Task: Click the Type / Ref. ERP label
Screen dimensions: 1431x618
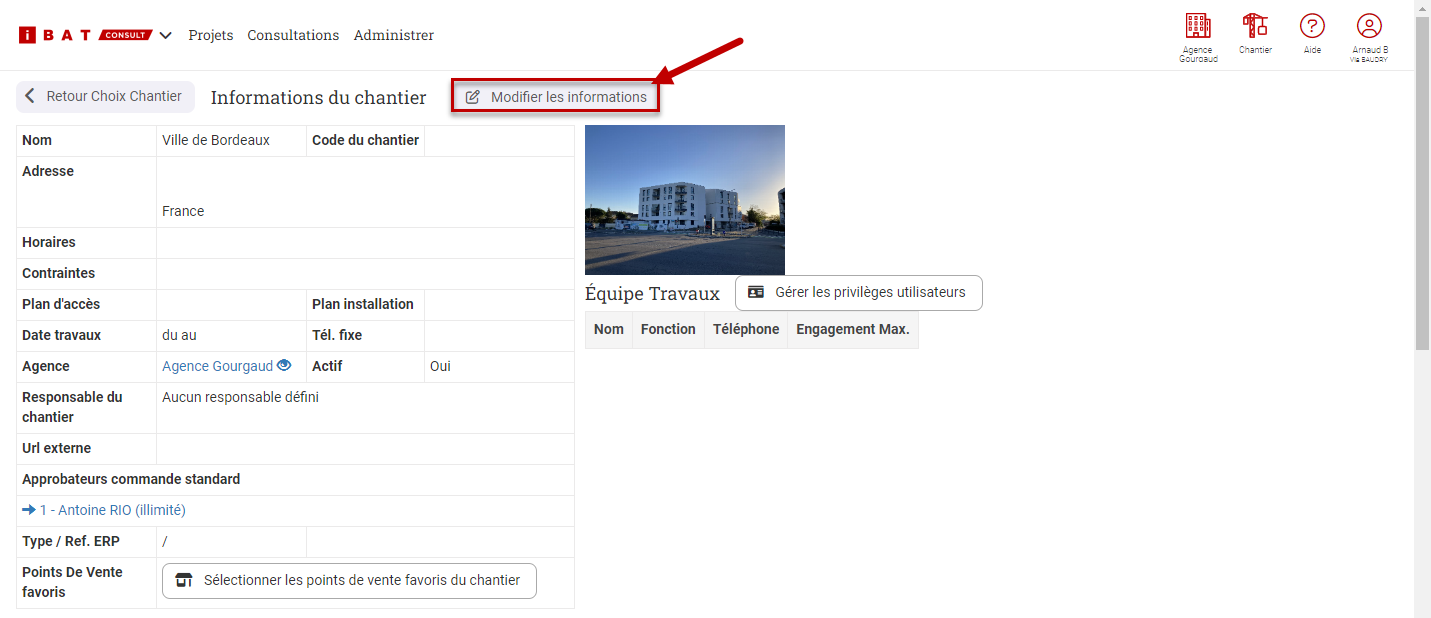Action: (70, 542)
